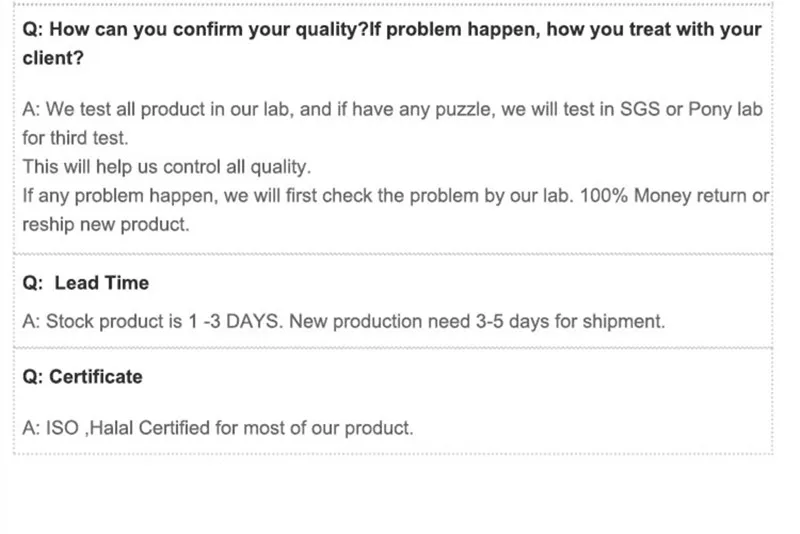Image resolution: width=800 pixels, height=534 pixels.
Task: Click the 'Q:' label before Lead Time
Action: (x=33, y=283)
